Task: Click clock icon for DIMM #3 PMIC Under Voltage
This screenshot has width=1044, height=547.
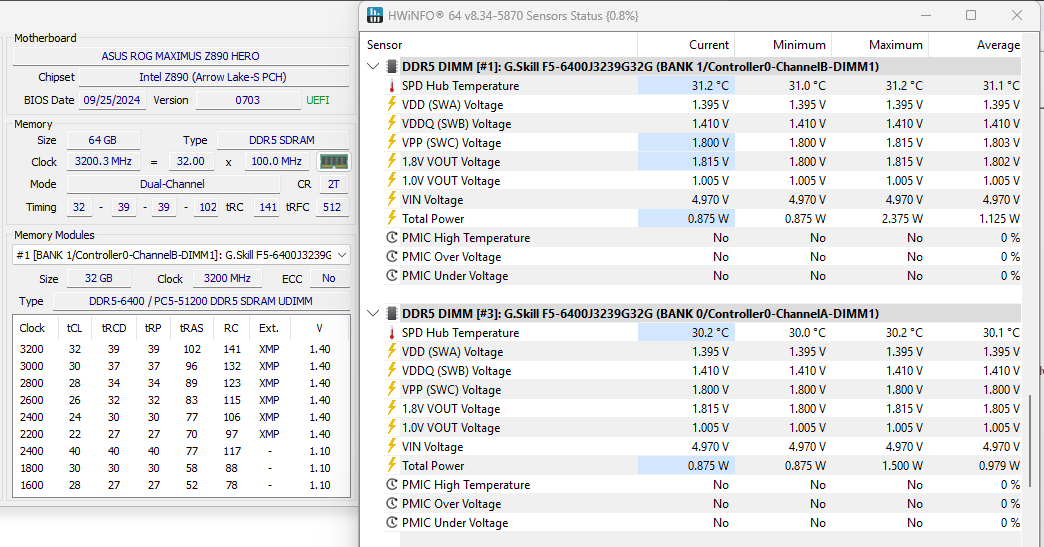Action: [x=392, y=523]
